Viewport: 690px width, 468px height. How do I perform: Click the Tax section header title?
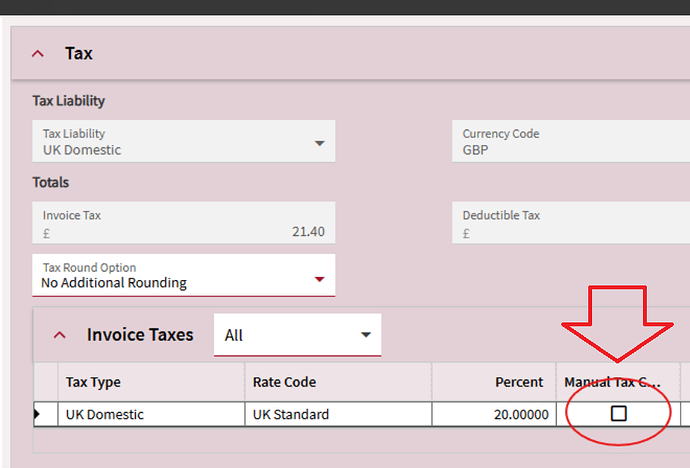(79, 54)
